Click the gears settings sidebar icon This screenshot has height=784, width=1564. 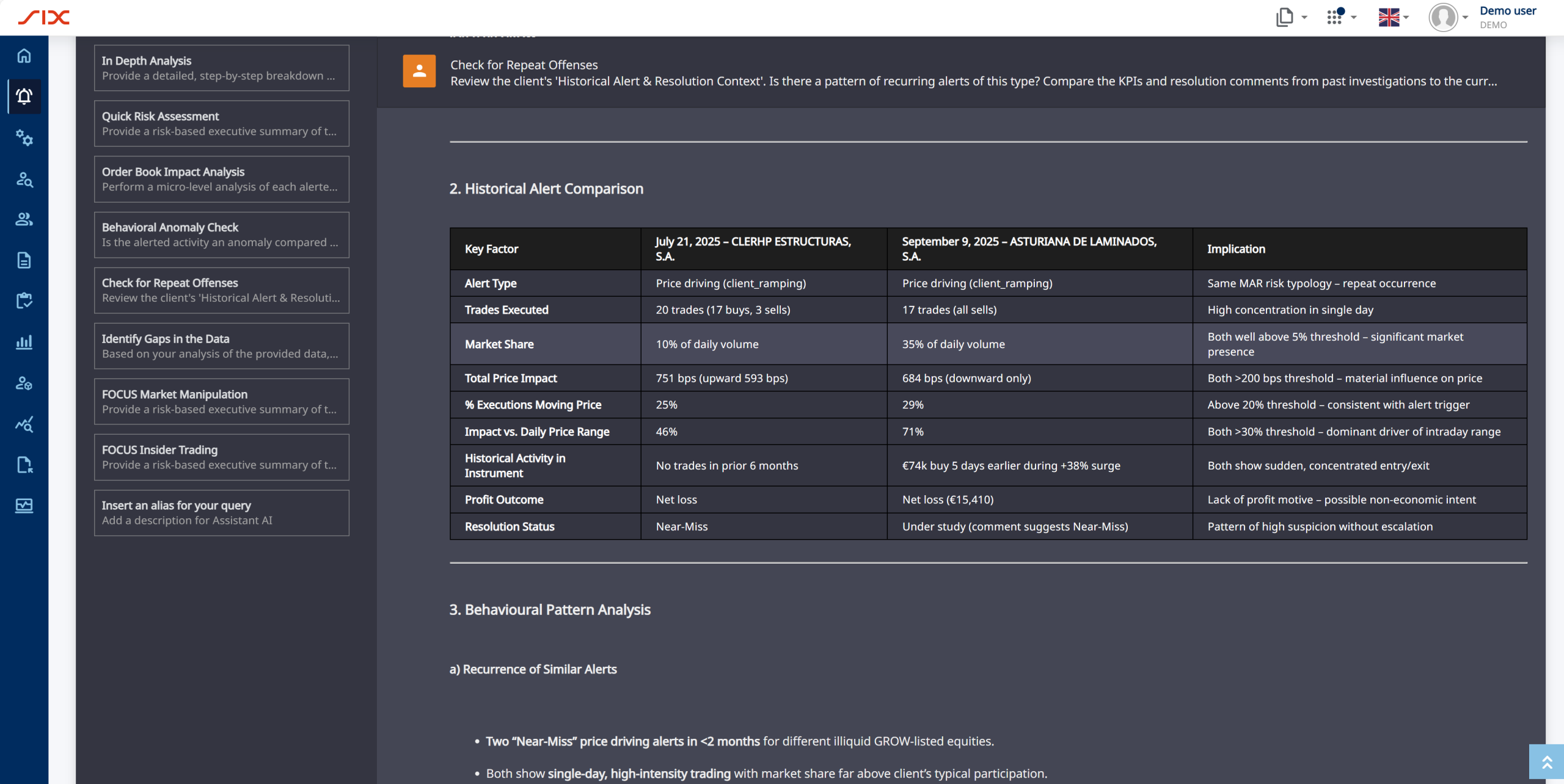click(x=24, y=137)
